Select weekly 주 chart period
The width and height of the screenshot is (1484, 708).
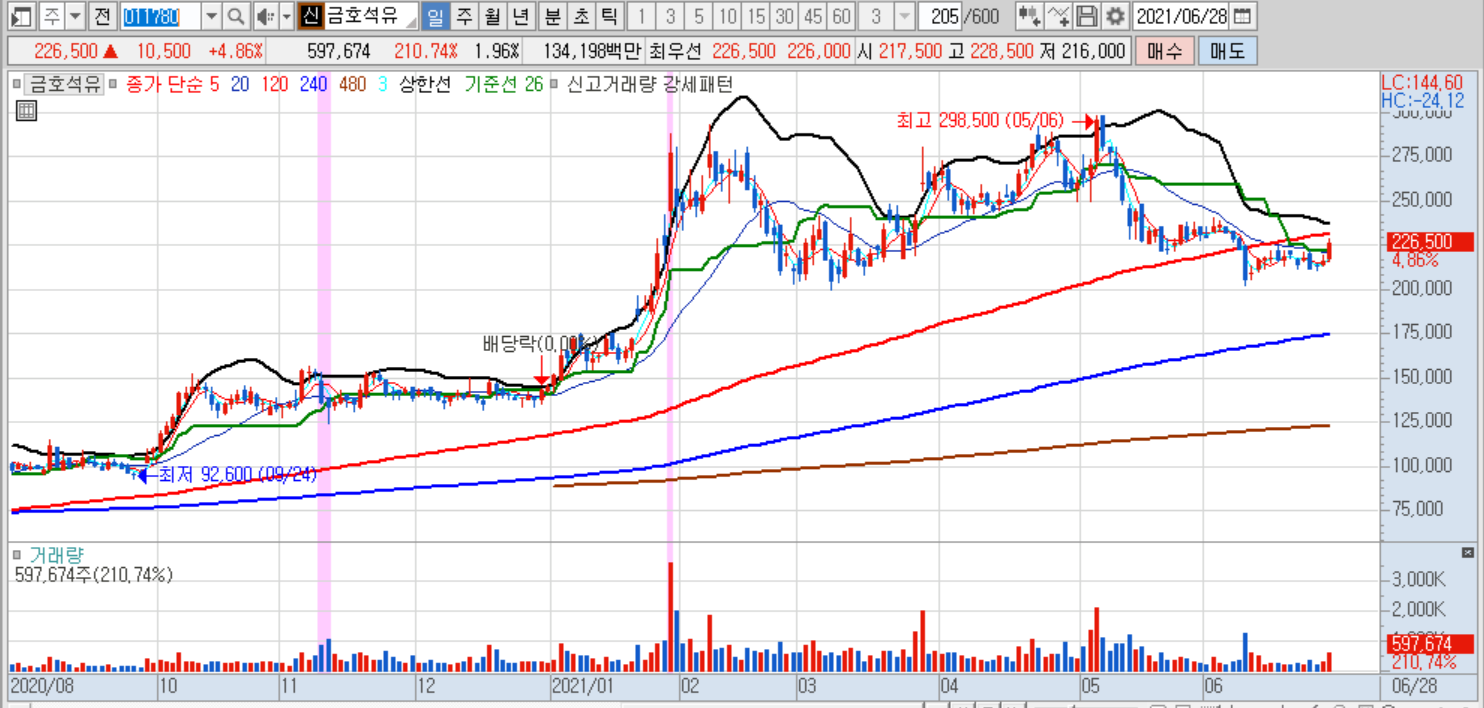(464, 16)
